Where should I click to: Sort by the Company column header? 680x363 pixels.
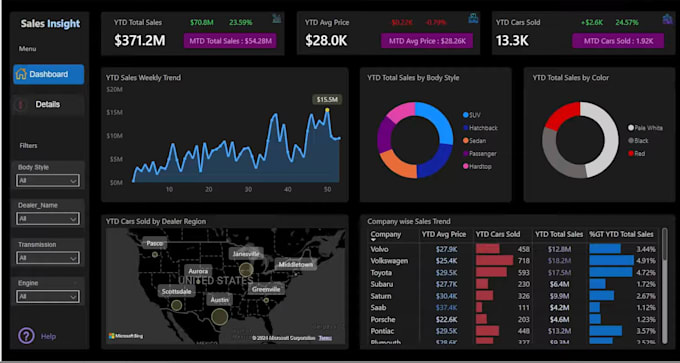pyautogui.click(x=386, y=234)
